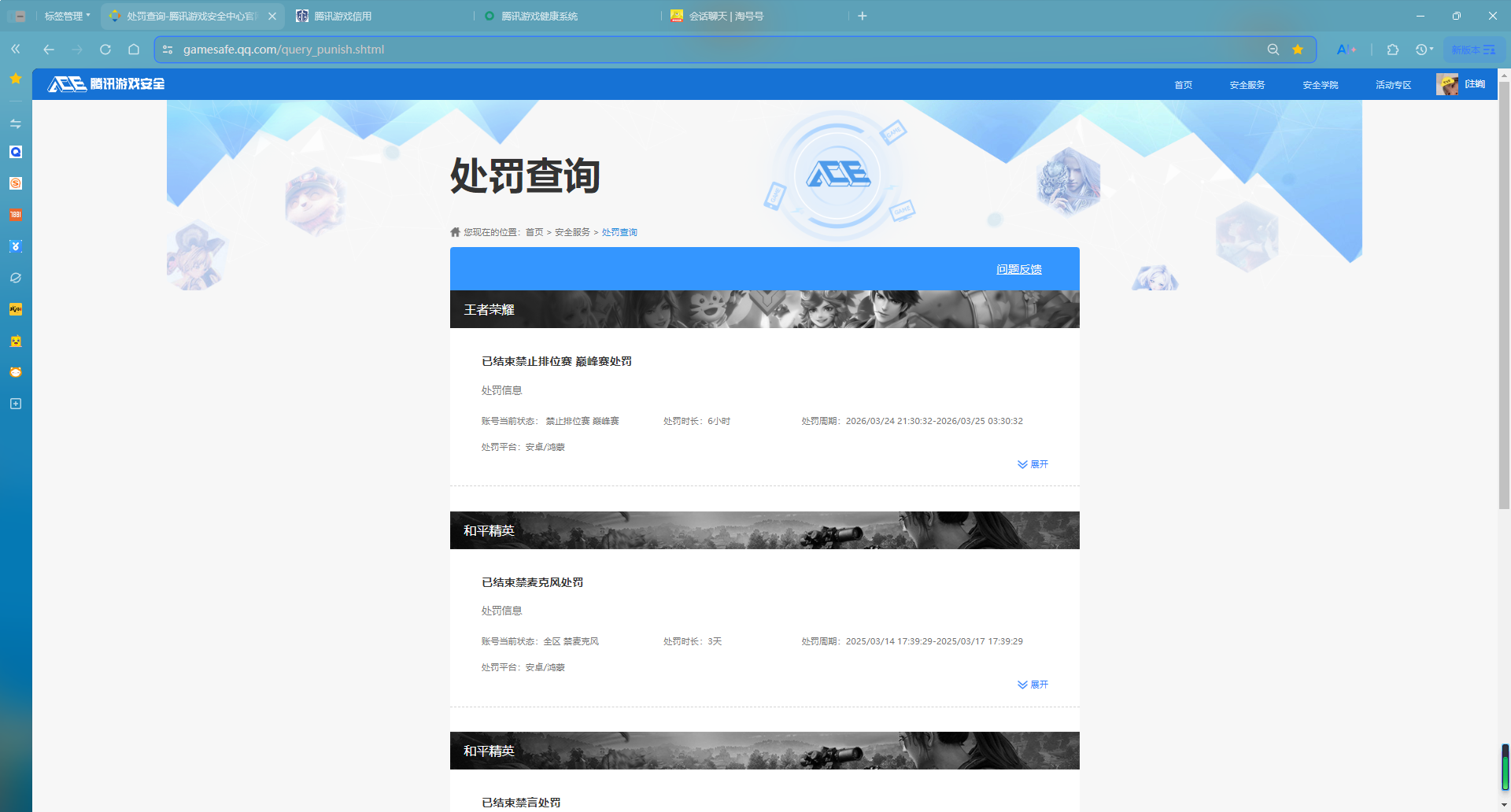
Task: Click the 王者荣耀 game banner
Action: pos(765,309)
